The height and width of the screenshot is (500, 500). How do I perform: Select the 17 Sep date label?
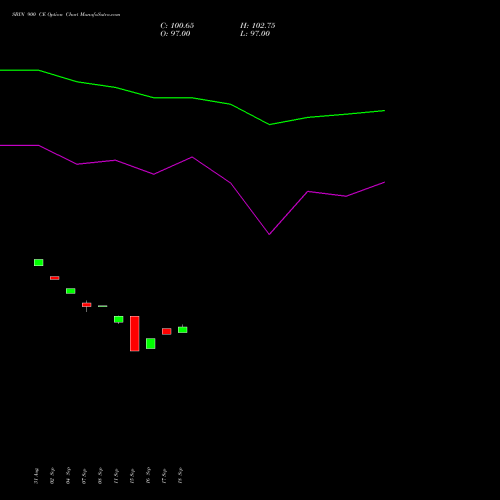tap(164, 476)
